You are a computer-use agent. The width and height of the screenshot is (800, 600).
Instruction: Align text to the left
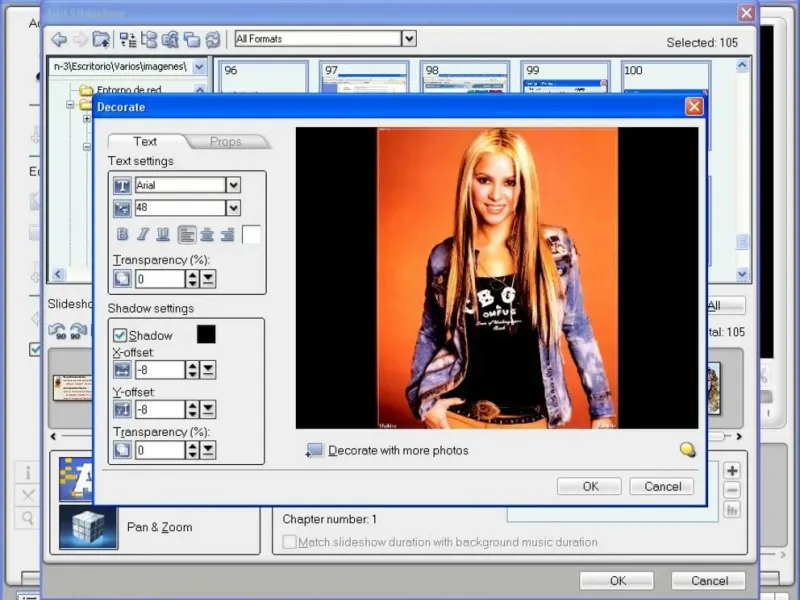tap(187, 235)
